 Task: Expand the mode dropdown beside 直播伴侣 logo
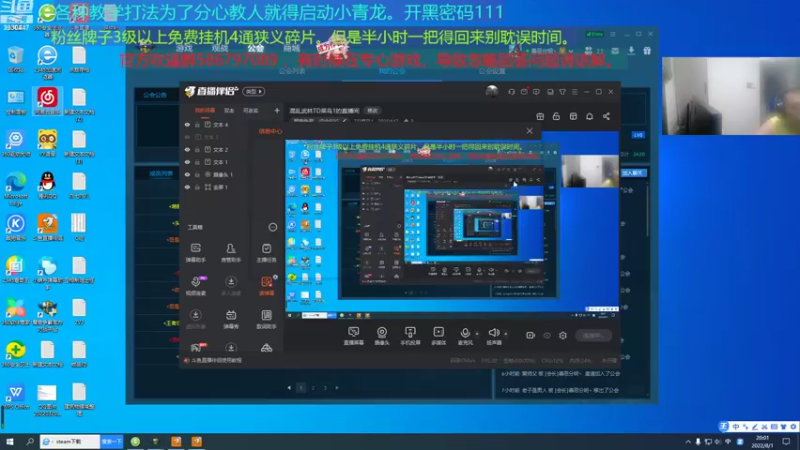click(x=254, y=92)
